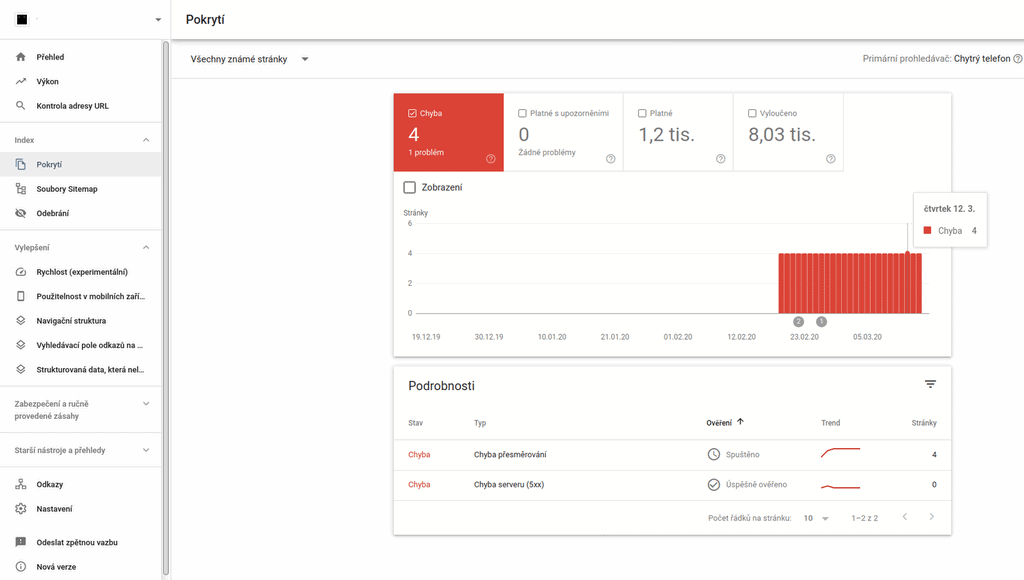The image size is (1024, 580).
Task: Sort by the Ověření column arrow
Action: click(741, 422)
